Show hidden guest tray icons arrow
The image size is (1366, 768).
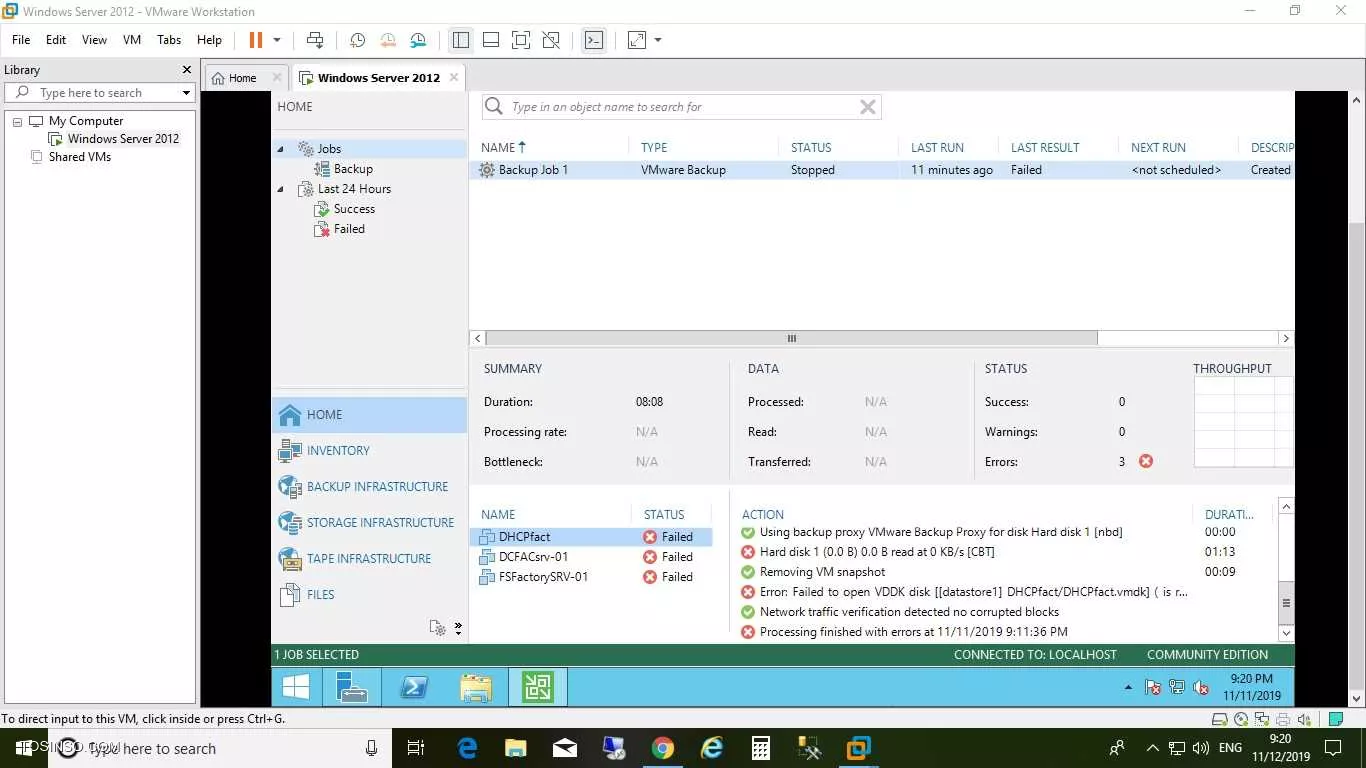tap(1129, 688)
